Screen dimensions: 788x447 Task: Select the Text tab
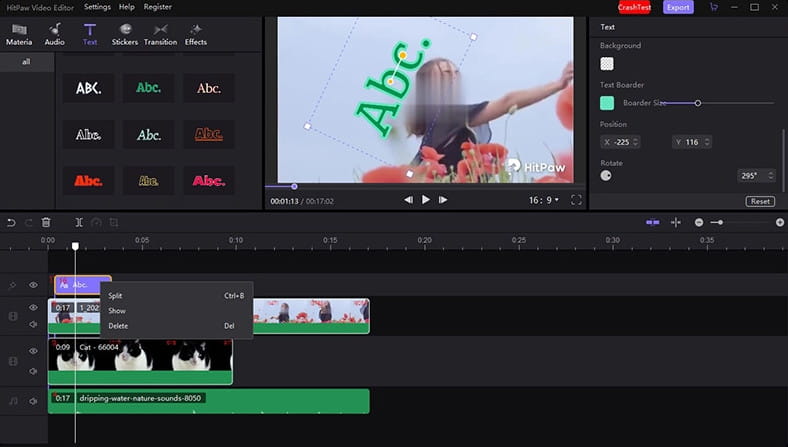click(x=90, y=34)
